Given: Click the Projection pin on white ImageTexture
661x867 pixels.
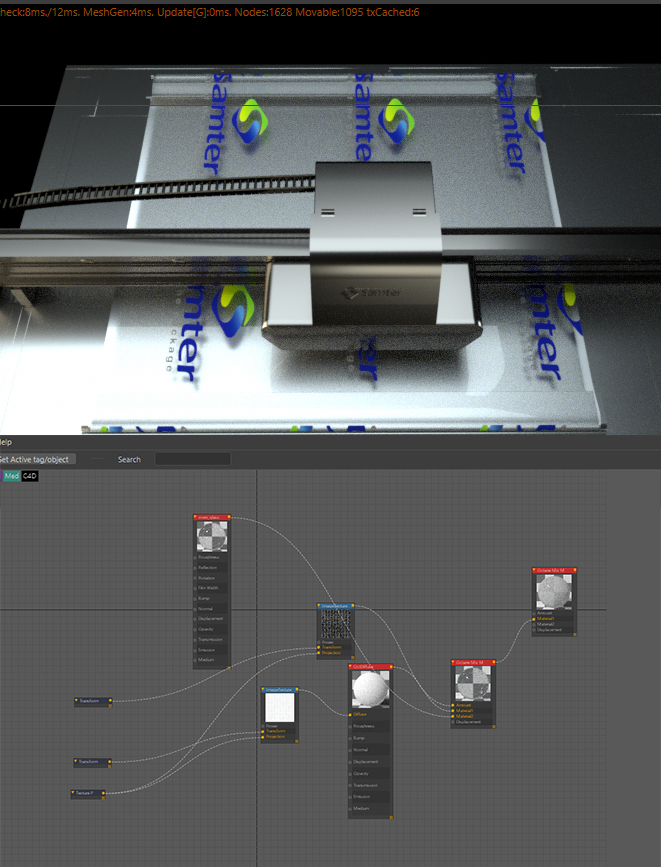Looking at the screenshot, I should [x=263, y=737].
